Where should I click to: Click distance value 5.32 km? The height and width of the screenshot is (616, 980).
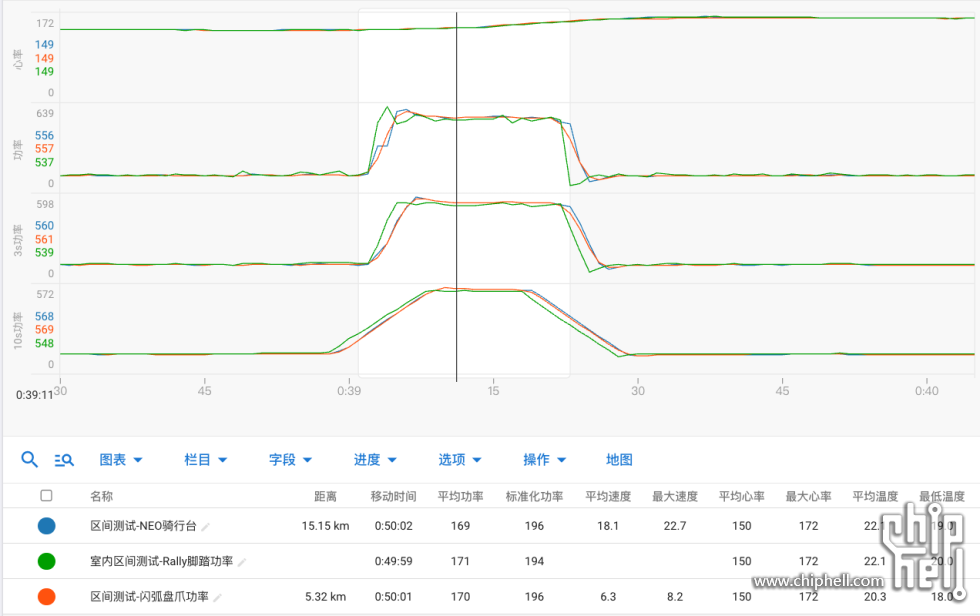click(325, 597)
